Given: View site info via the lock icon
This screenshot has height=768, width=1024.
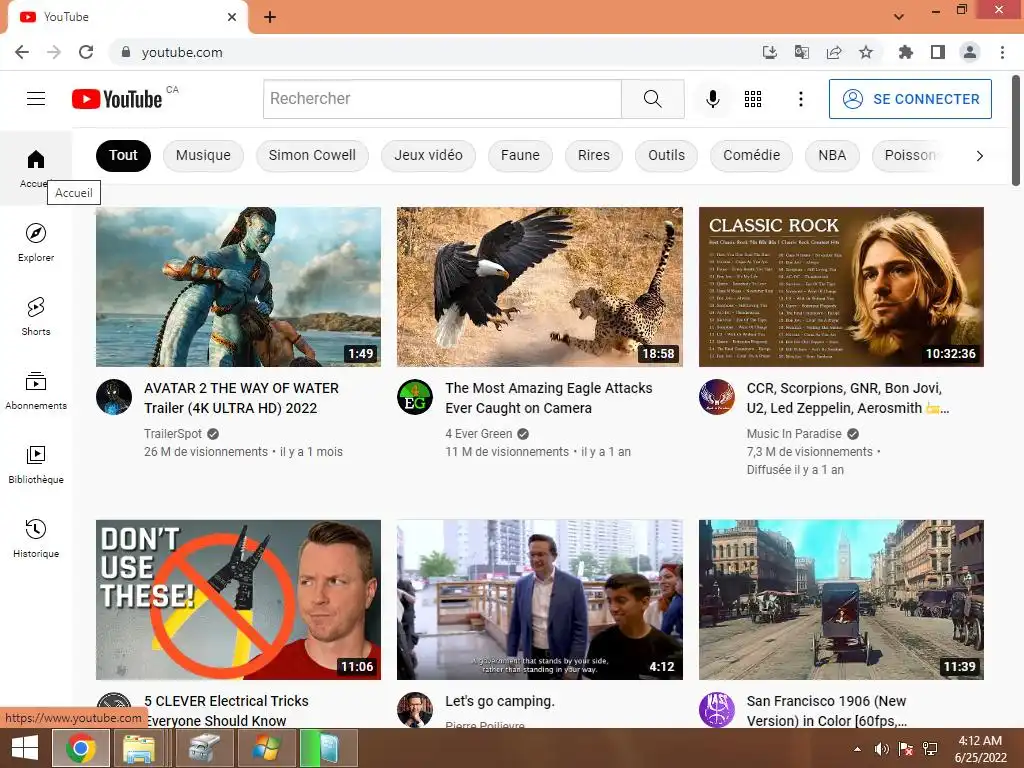Looking at the screenshot, I should [x=125, y=52].
